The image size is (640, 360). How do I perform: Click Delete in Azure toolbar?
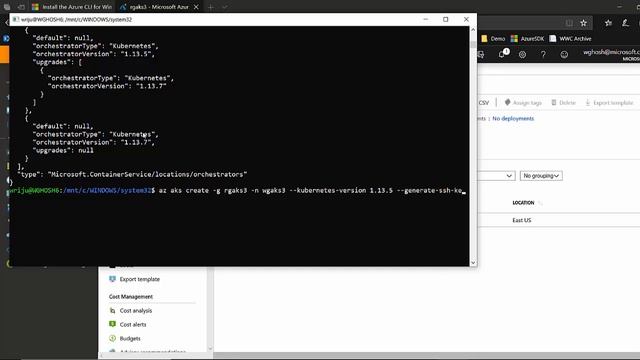[x=563, y=102]
